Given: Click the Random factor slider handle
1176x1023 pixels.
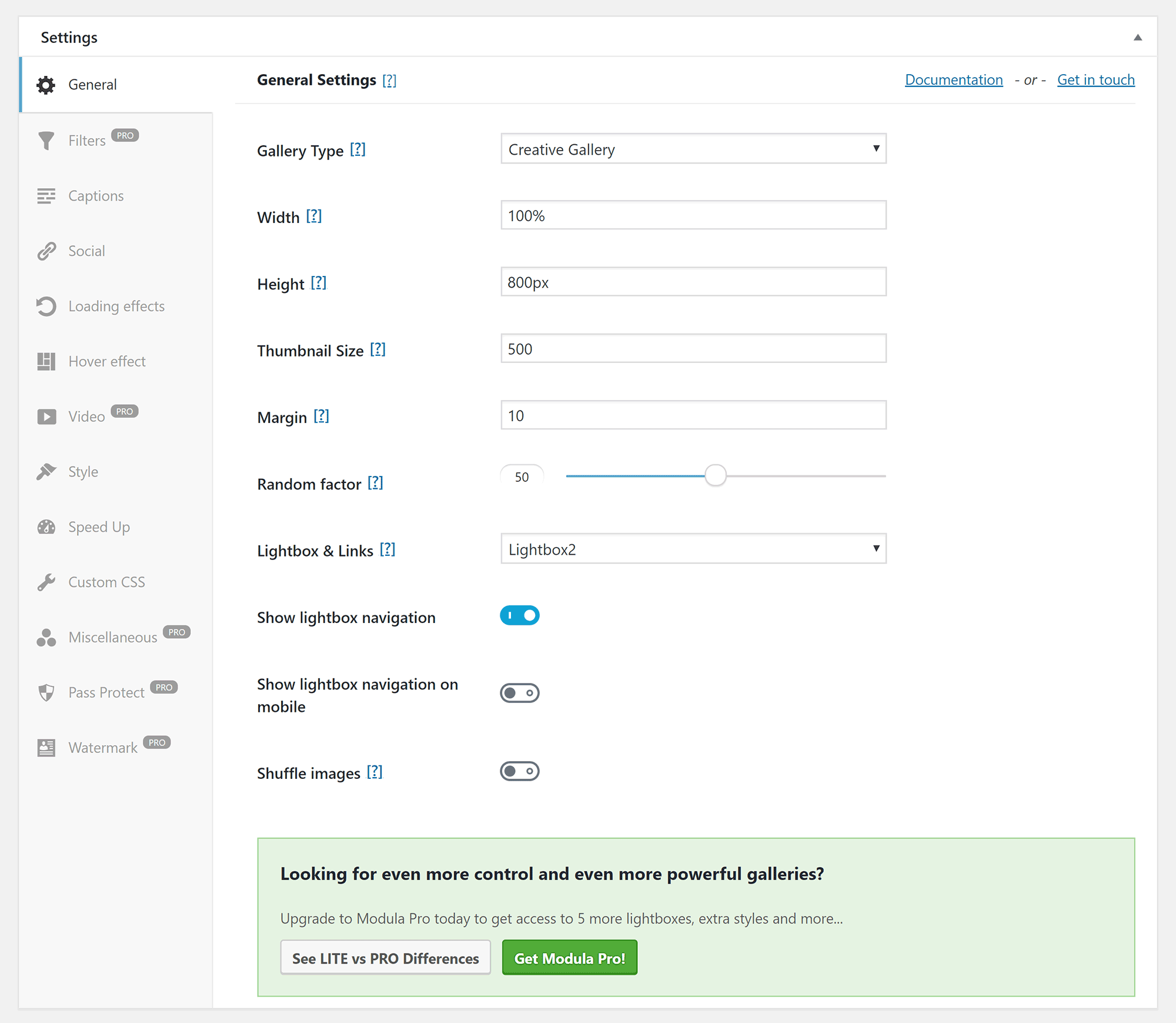Looking at the screenshot, I should point(716,475).
